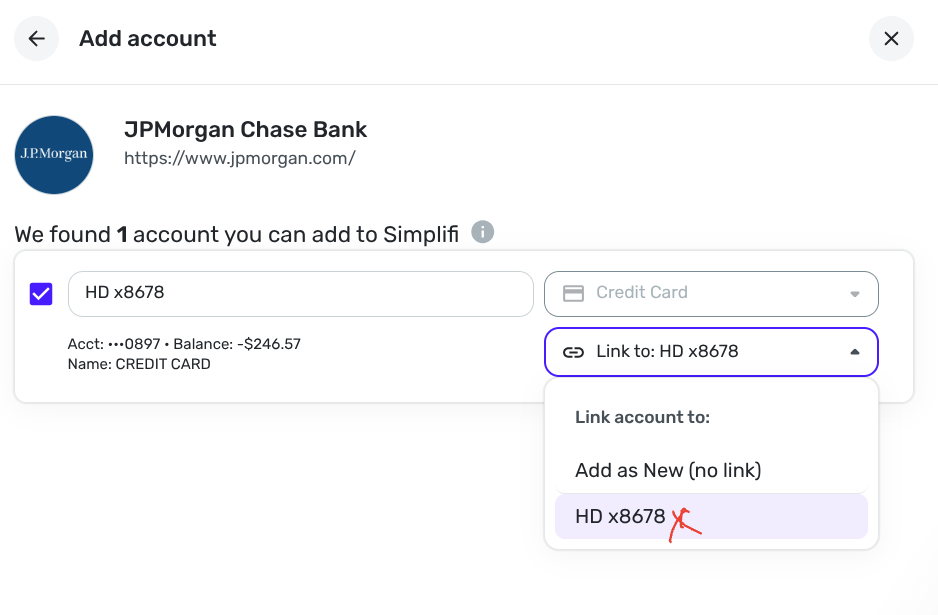This screenshot has height=615, width=938.
Task: Choose HD x8678 in link list
Action: point(620,517)
